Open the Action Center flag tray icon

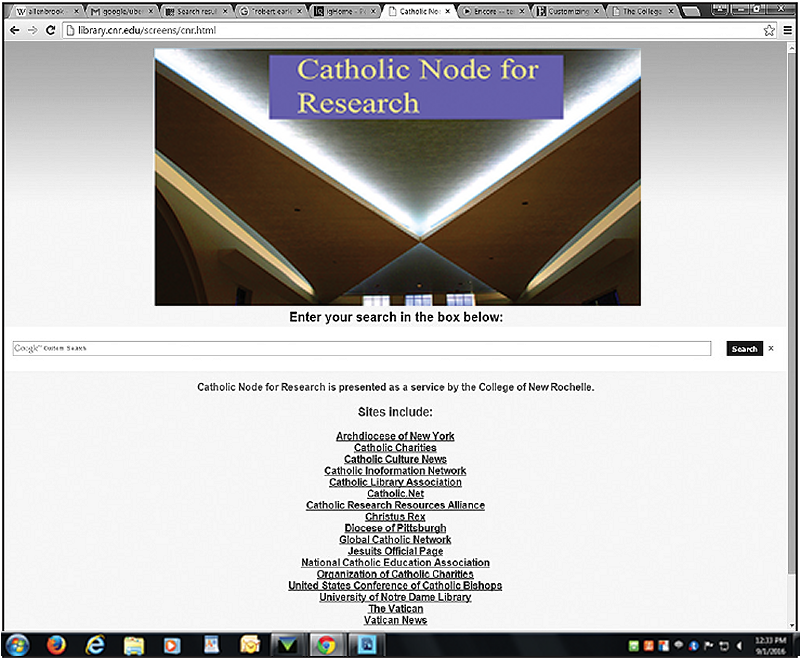(709, 646)
